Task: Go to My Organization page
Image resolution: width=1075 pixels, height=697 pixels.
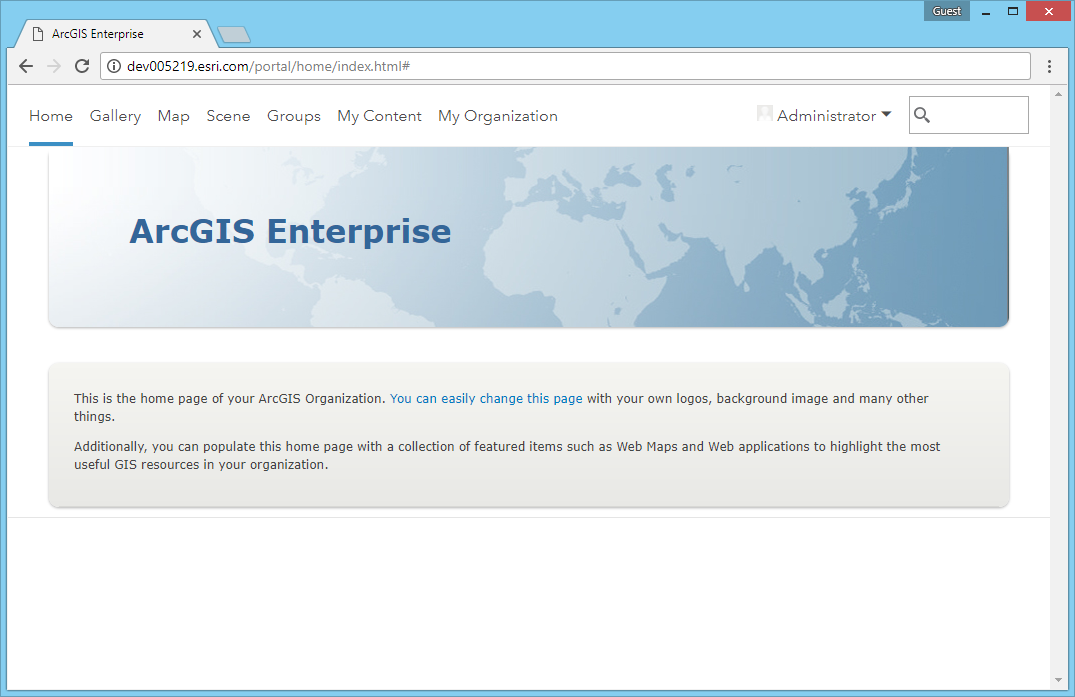Action: pyautogui.click(x=497, y=116)
